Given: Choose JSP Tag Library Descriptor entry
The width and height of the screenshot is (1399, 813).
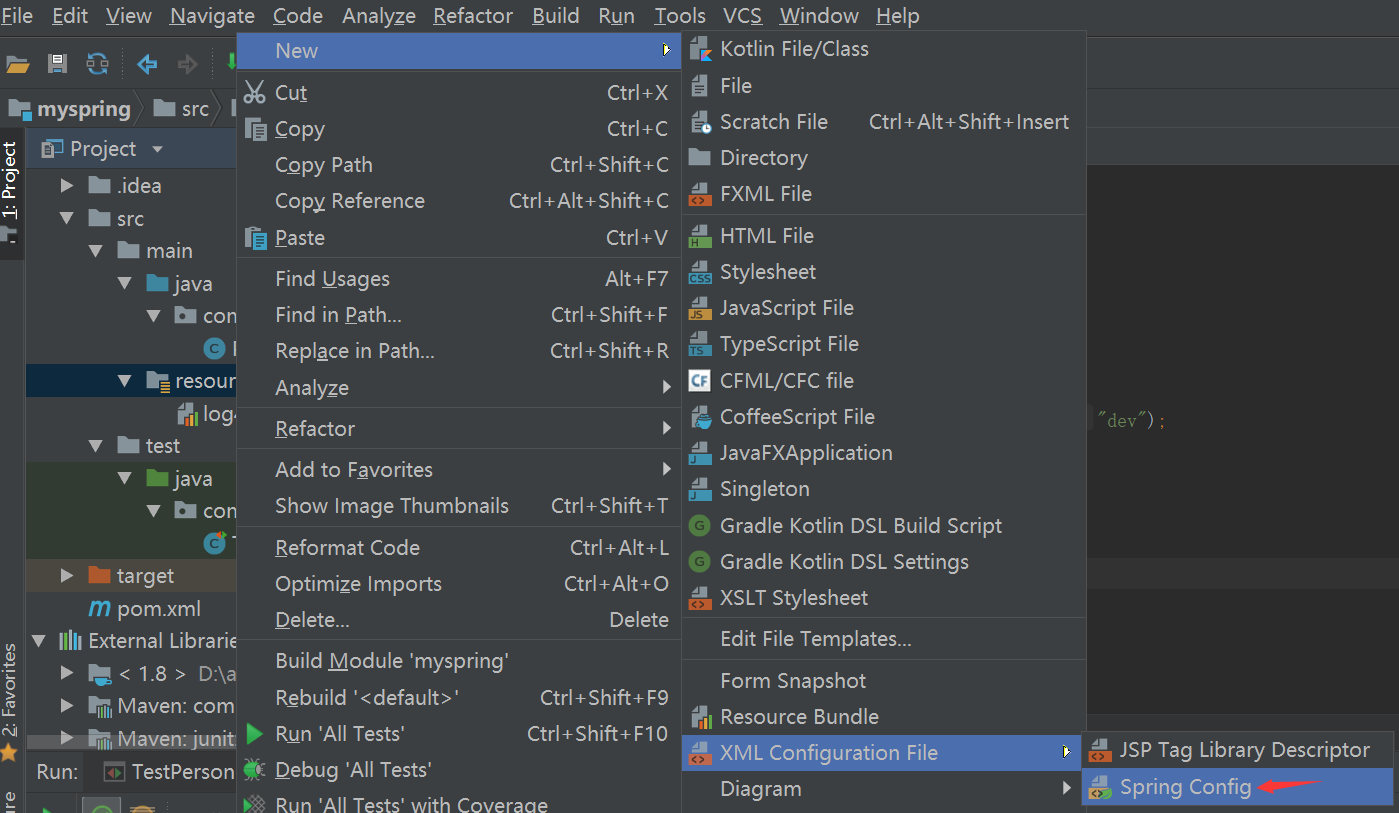Looking at the screenshot, I should point(1237,750).
